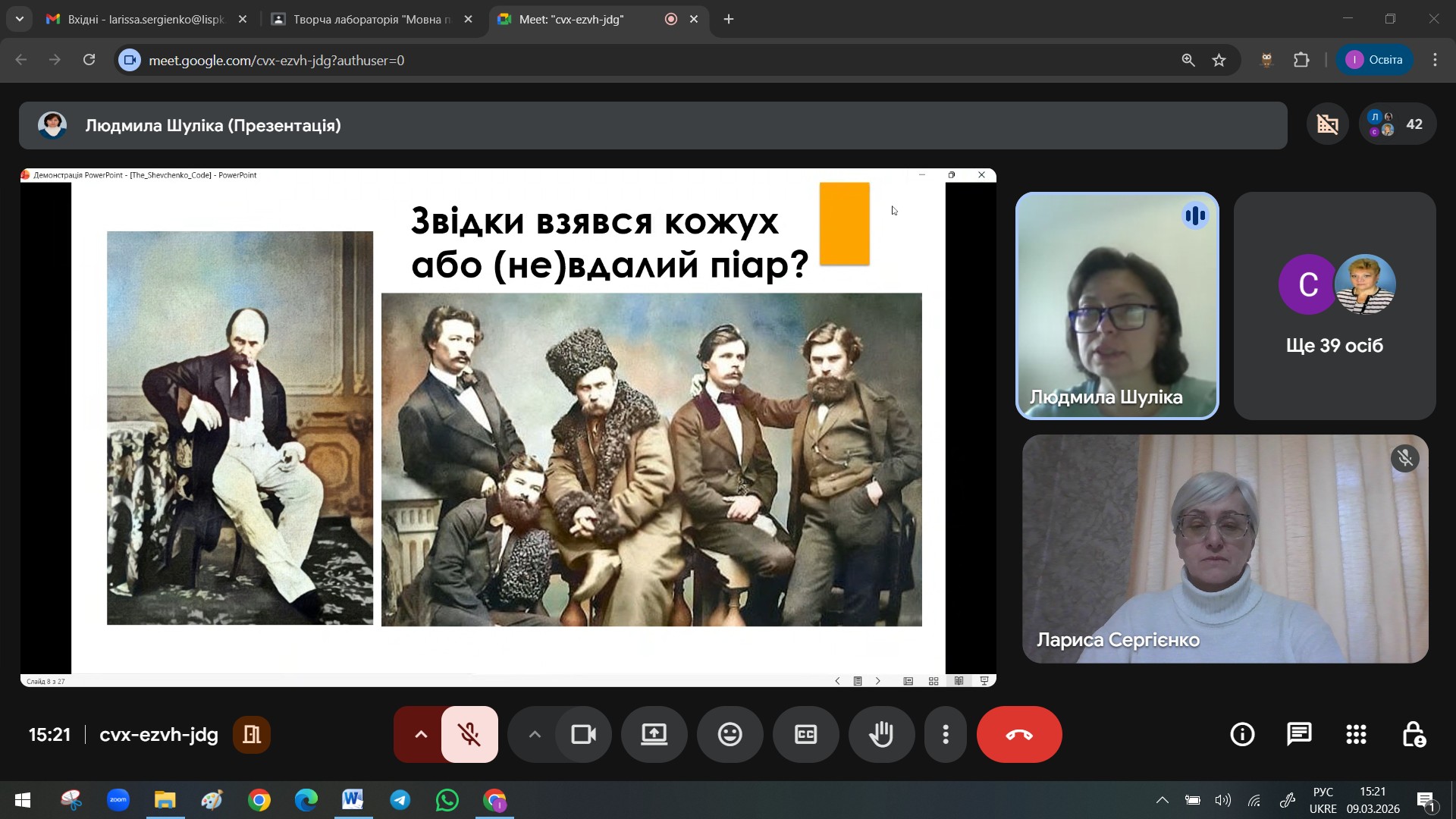Toggle the camera off

[583, 734]
